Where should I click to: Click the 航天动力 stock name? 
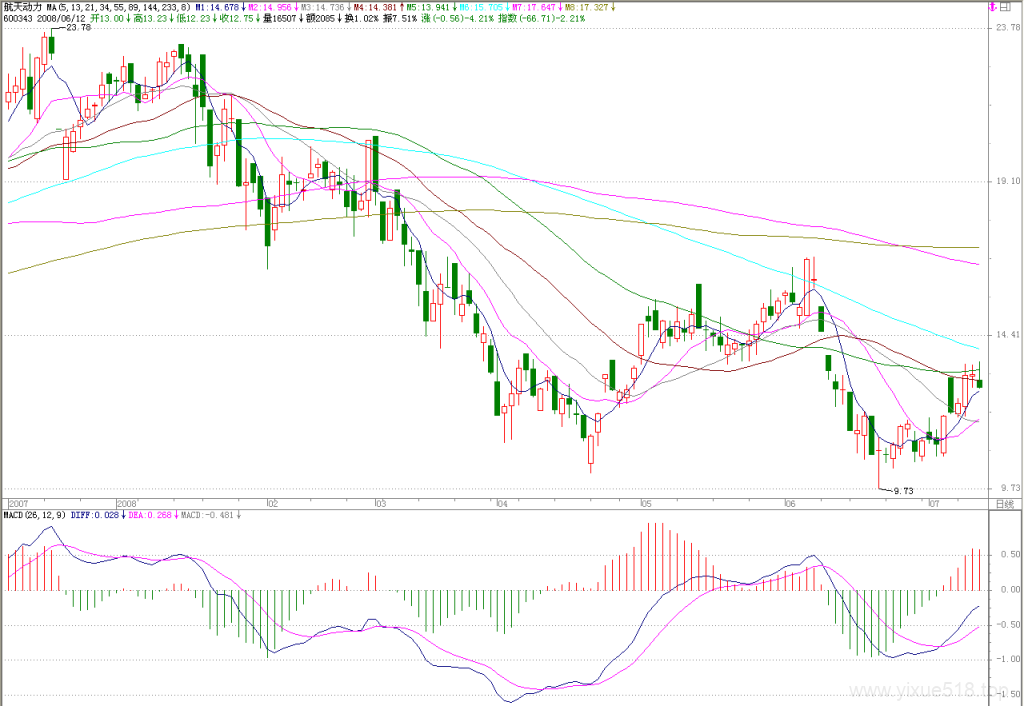click(22, 7)
